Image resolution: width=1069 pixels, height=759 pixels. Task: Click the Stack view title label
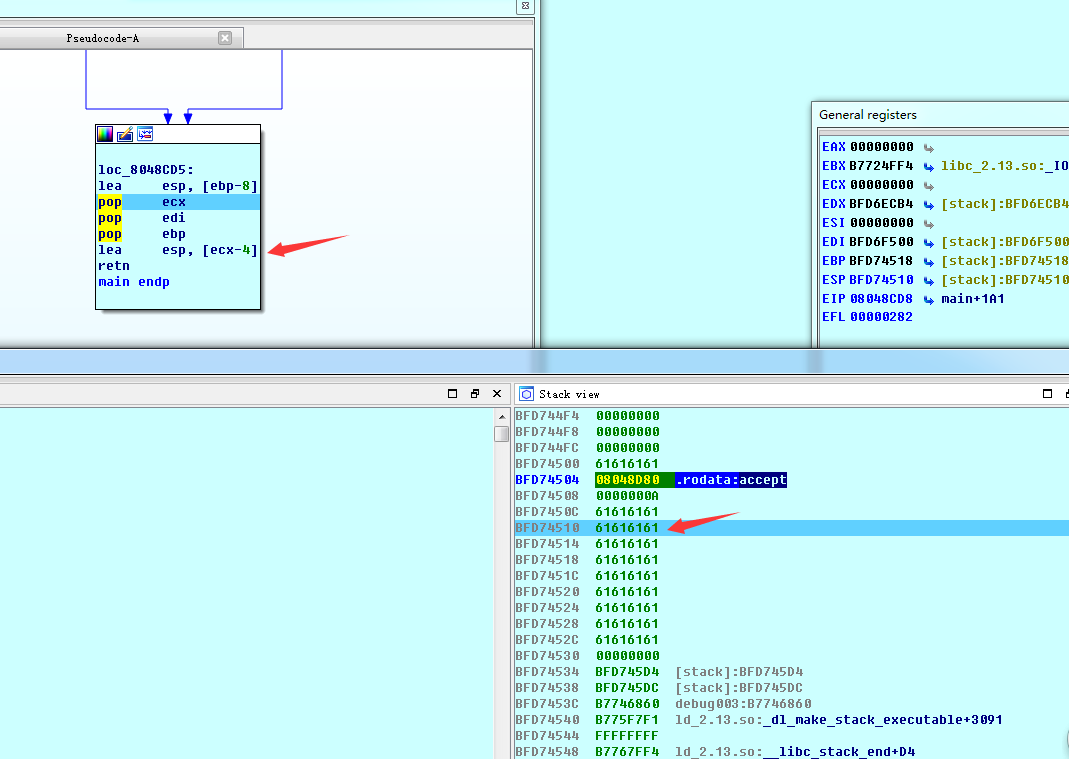pyautogui.click(x=569, y=394)
